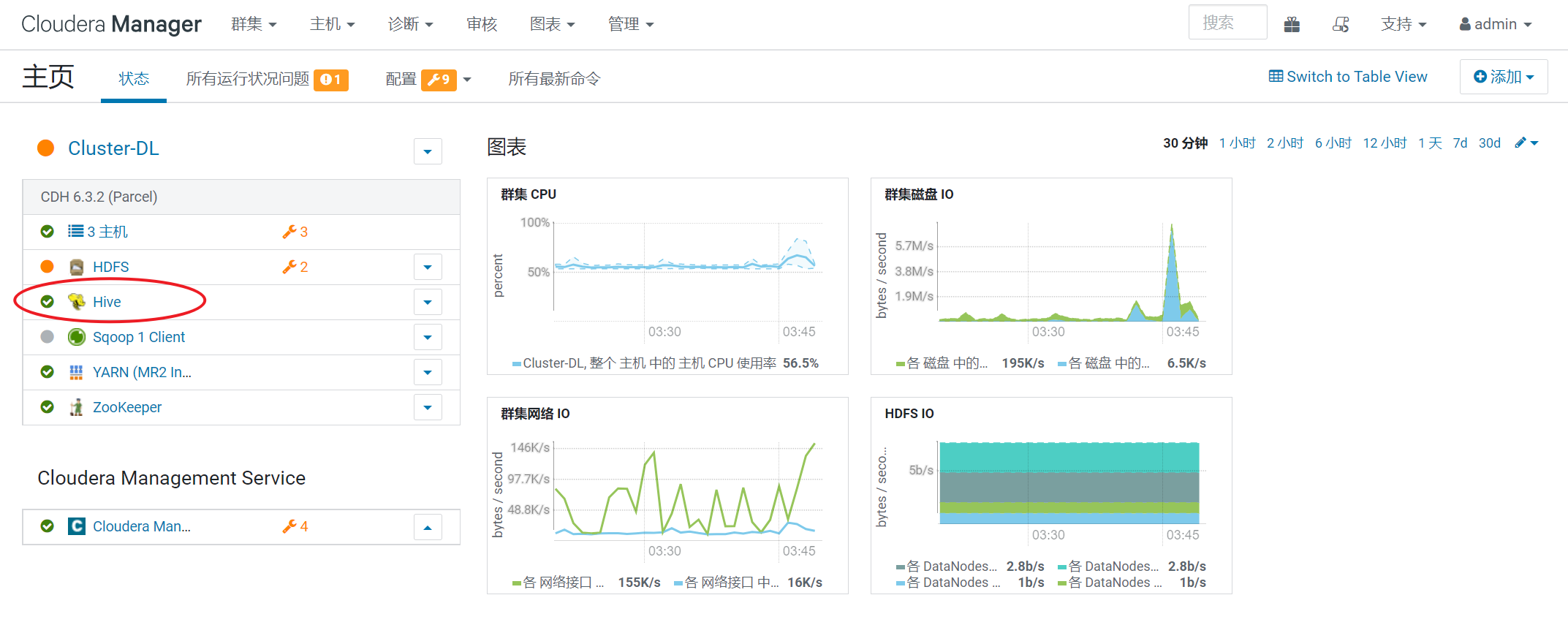Image resolution: width=1568 pixels, height=633 pixels.
Task: Expand the Sqoop 1 Client actions dropdown
Action: click(428, 337)
